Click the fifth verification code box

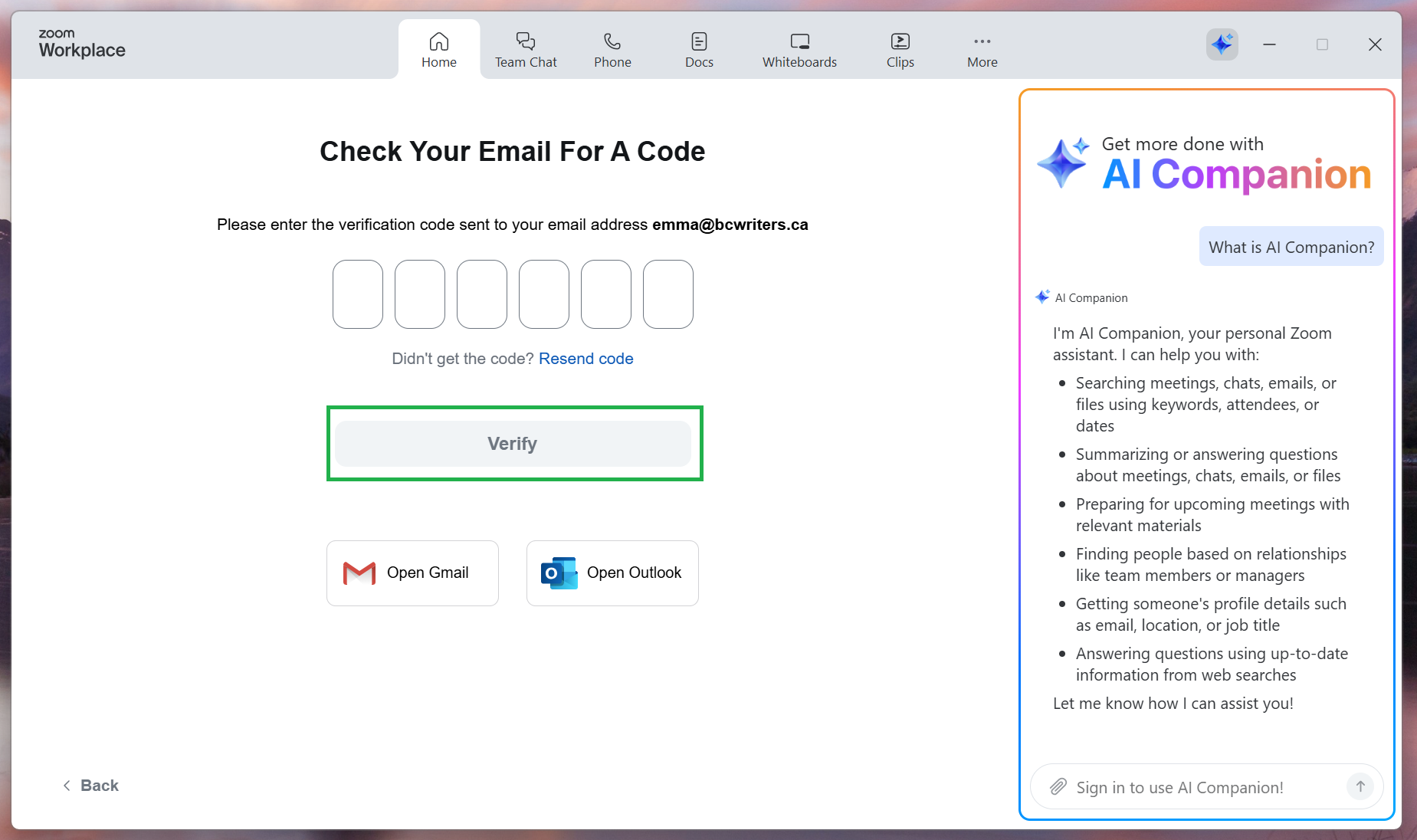click(x=606, y=294)
